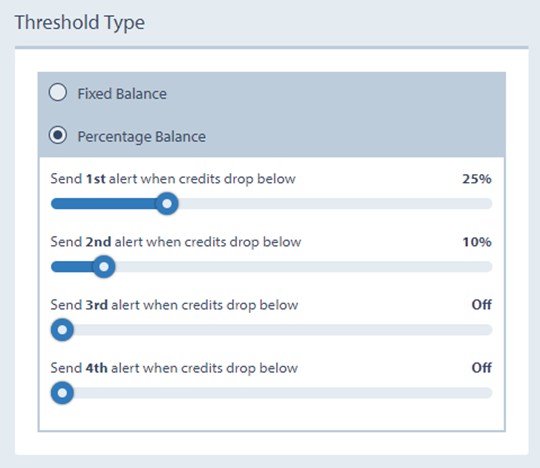Click the Fixed Balance label text
540x468 pixels.
(122, 94)
